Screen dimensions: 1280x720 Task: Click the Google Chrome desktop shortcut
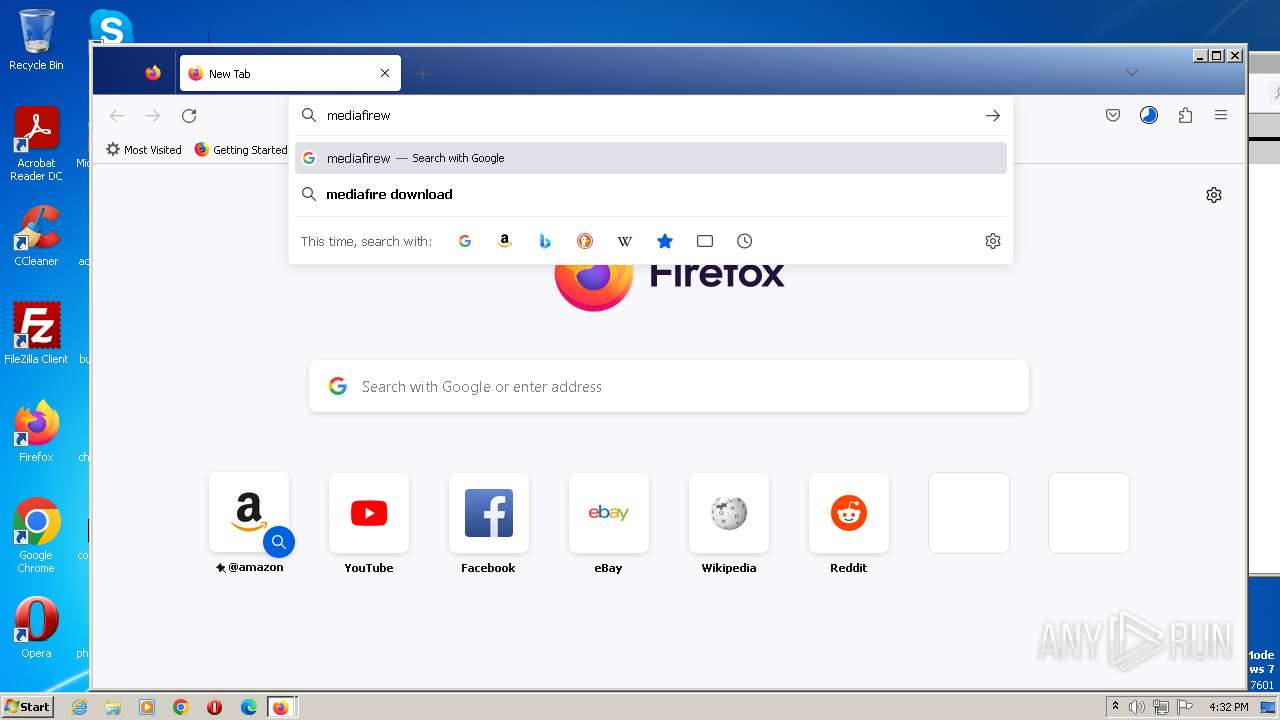[36, 535]
